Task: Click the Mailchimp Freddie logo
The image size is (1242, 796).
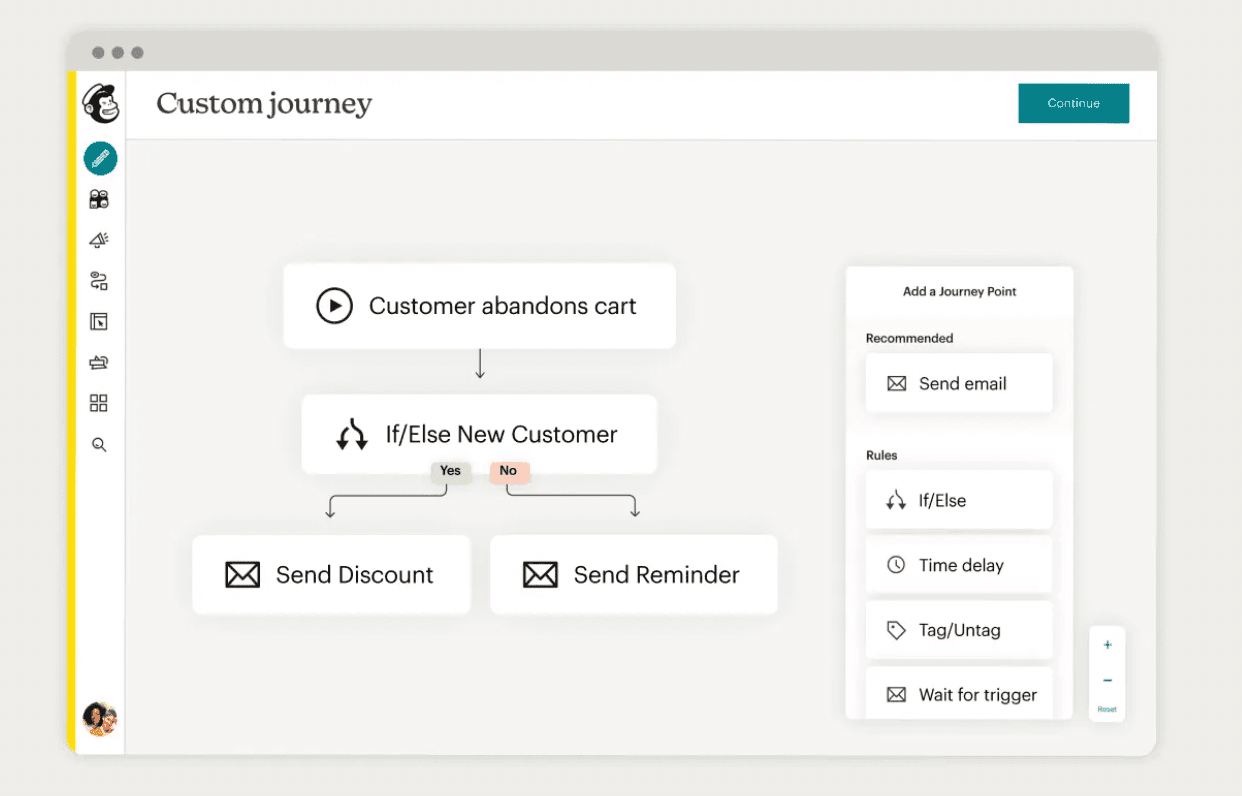Action: pyautogui.click(x=100, y=103)
